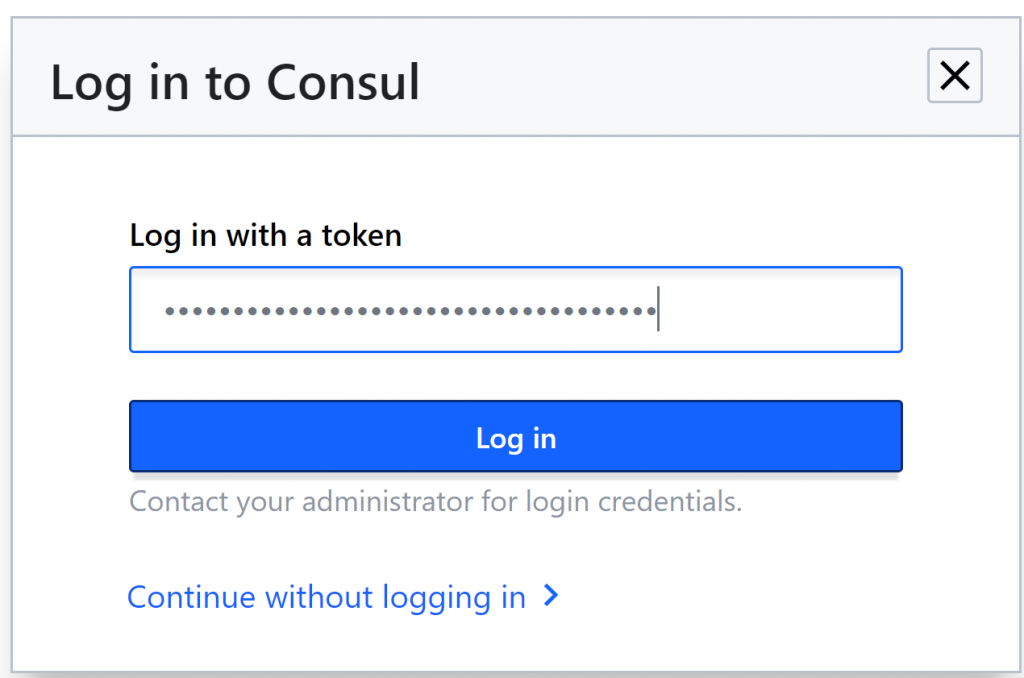Place cursor at the end of the token

657,310
